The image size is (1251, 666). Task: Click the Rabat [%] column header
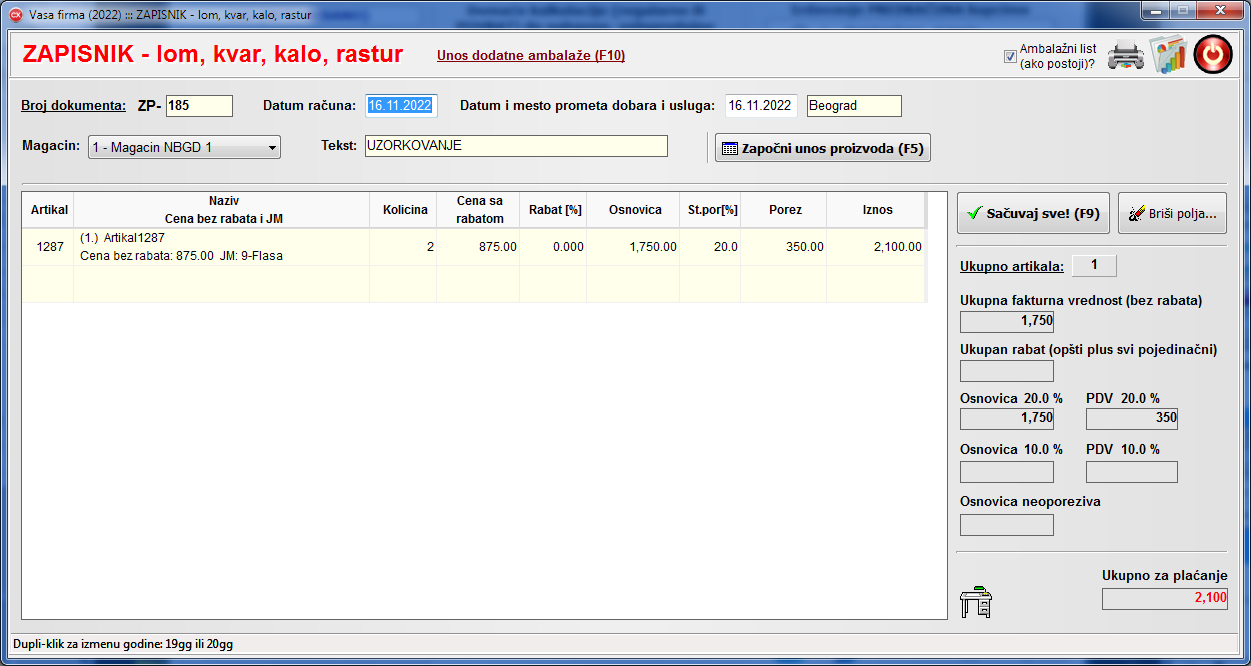(x=554, y=210)
